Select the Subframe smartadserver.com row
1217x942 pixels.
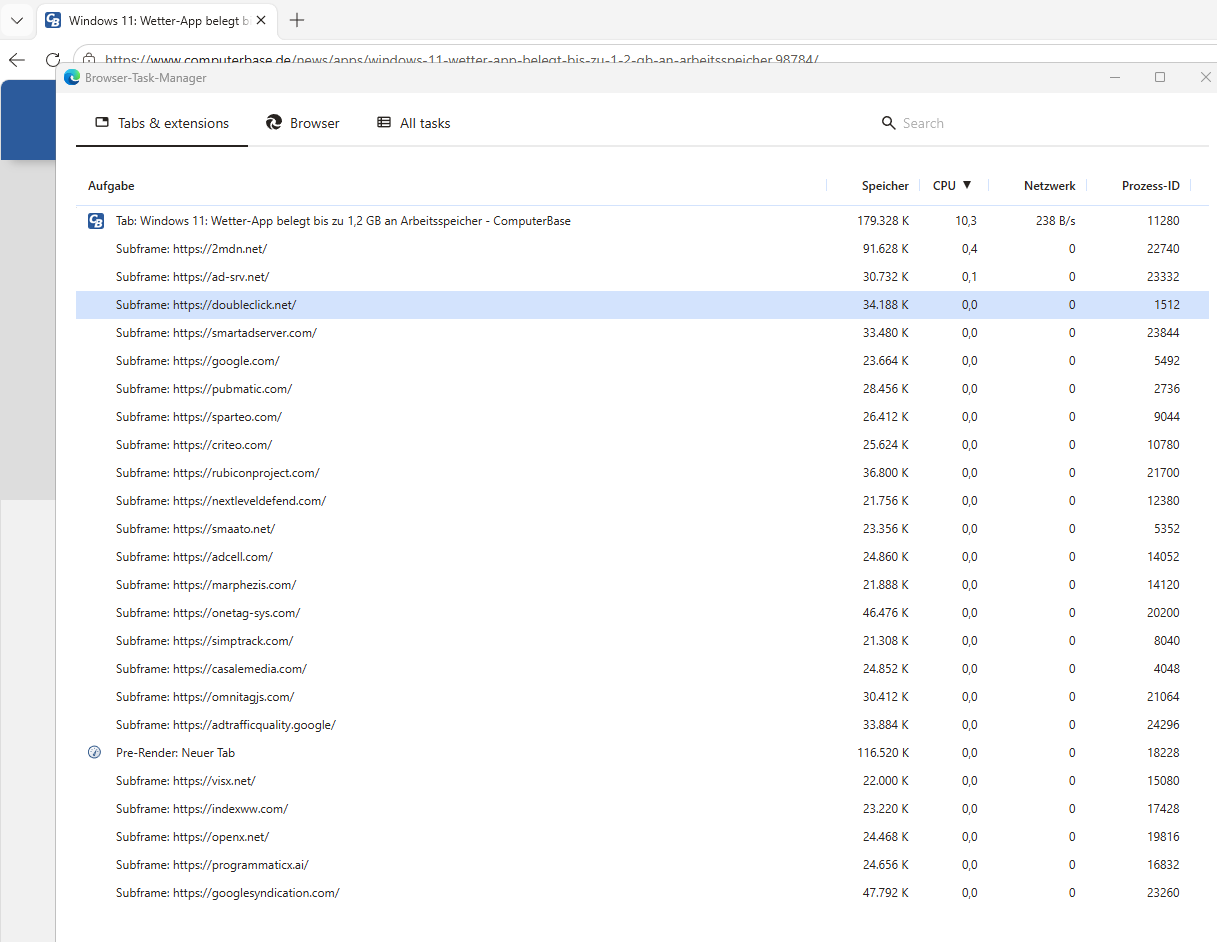pos(642,333)
